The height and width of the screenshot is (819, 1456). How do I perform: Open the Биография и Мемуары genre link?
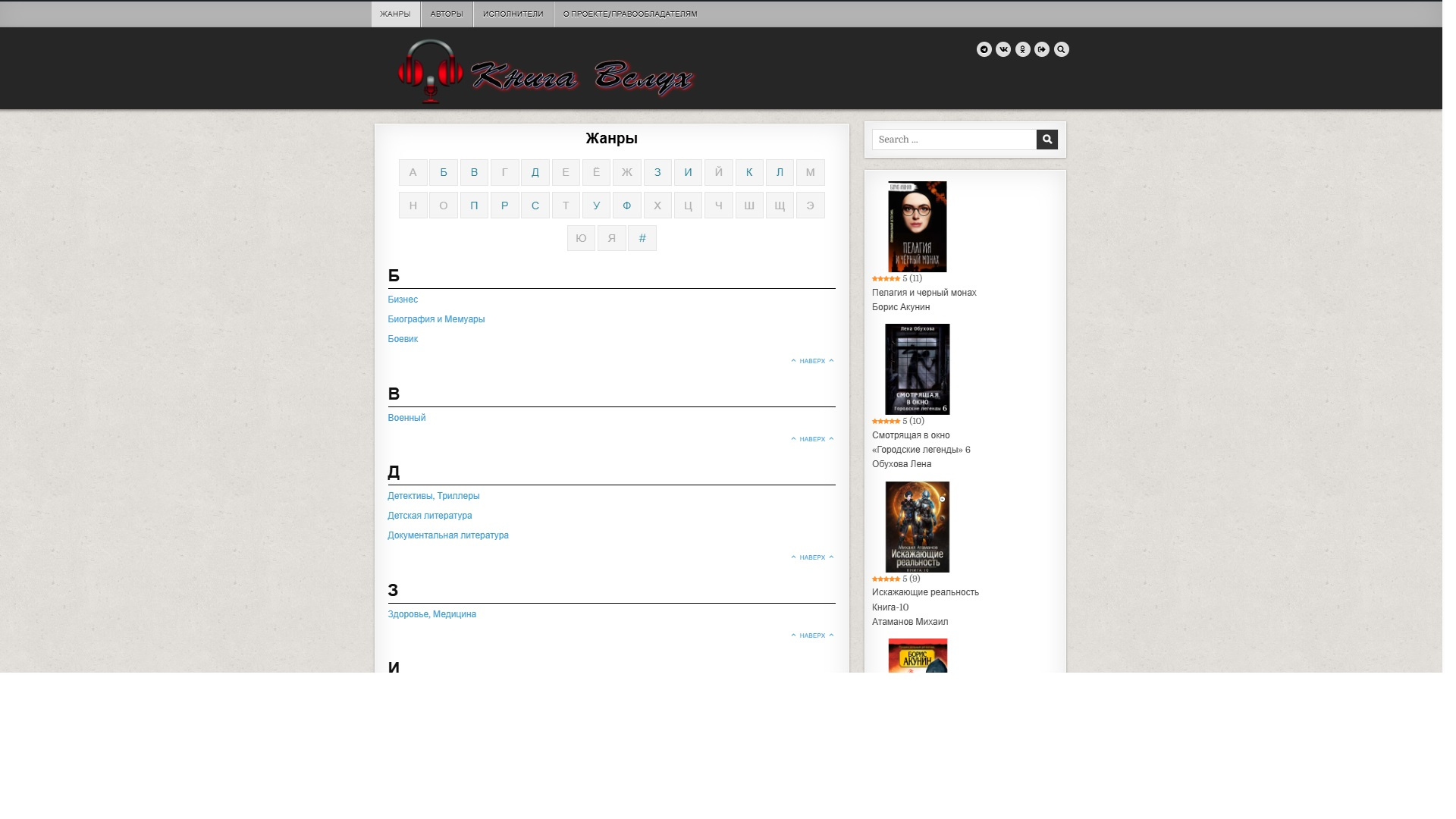(x=436, y=319)
